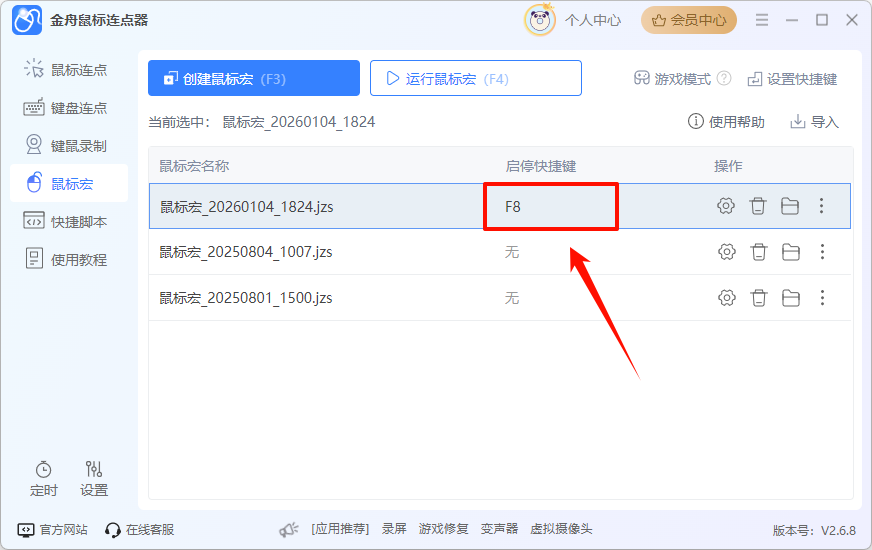Open 会员中心
Screen dimensions: 872x550
tap(688, 20)
